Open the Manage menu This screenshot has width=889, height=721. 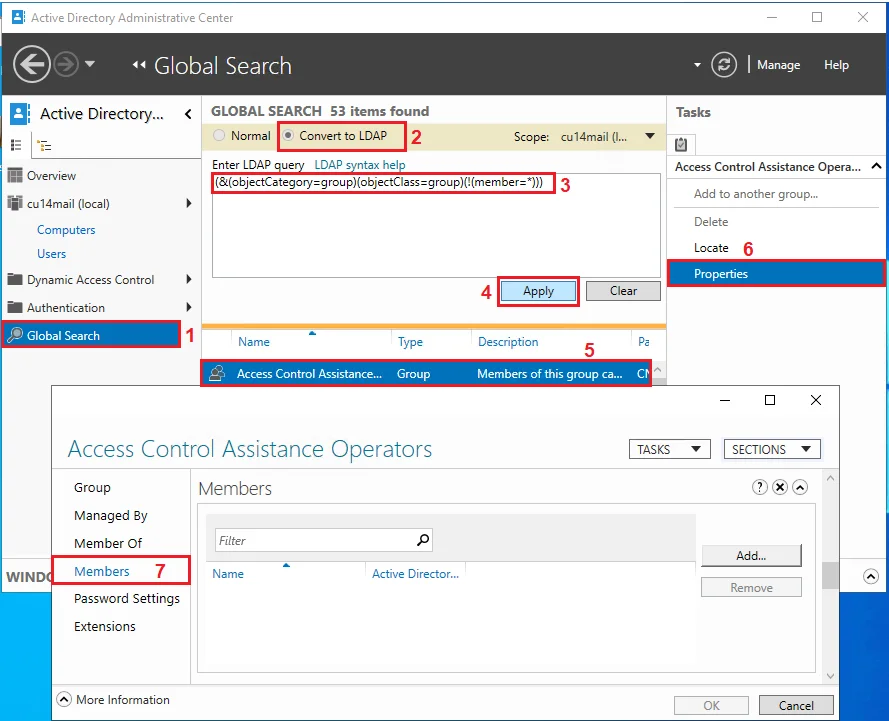coord(778,65)
